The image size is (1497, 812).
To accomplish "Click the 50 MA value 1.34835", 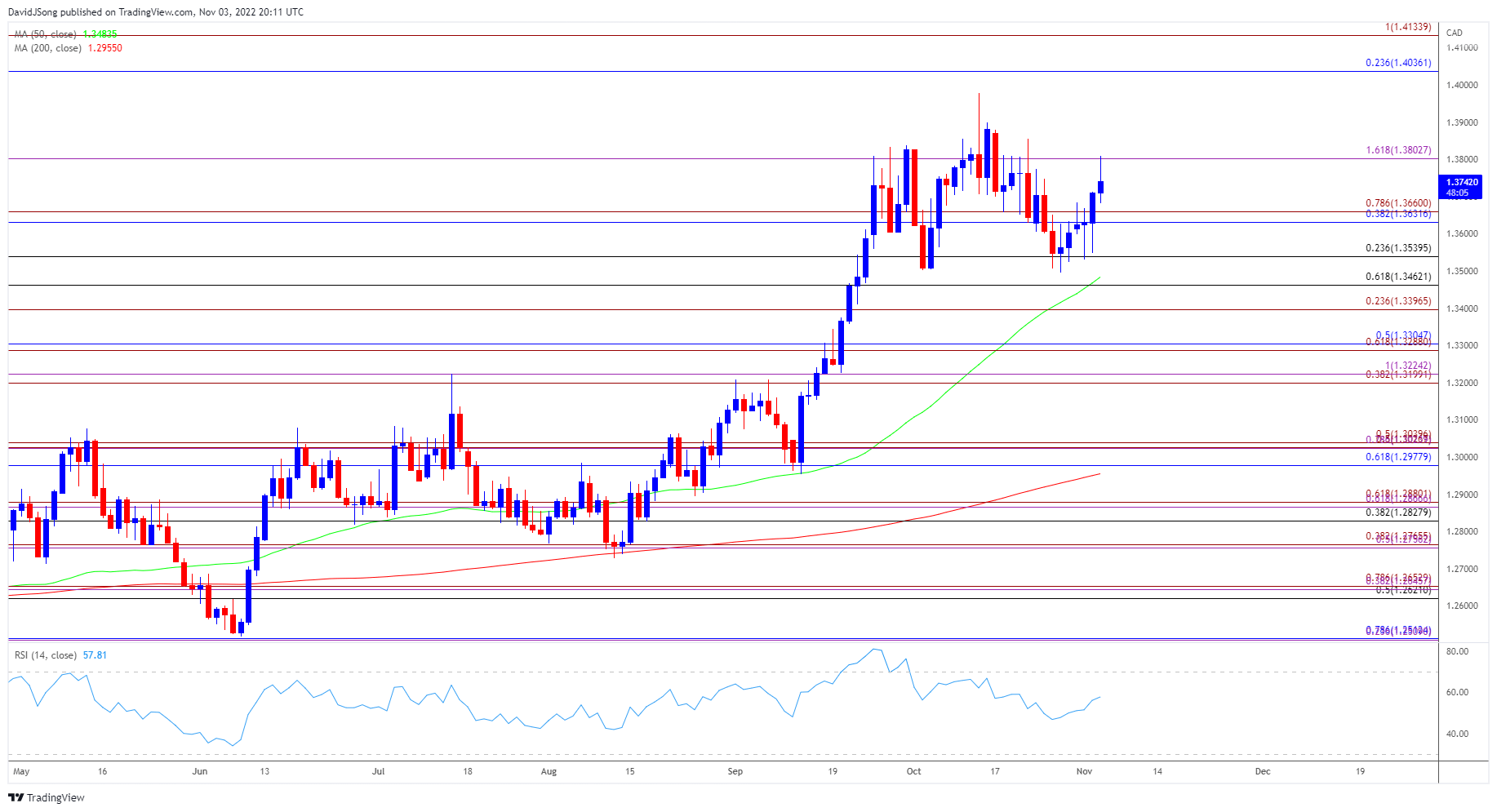I will click(100, 34).
